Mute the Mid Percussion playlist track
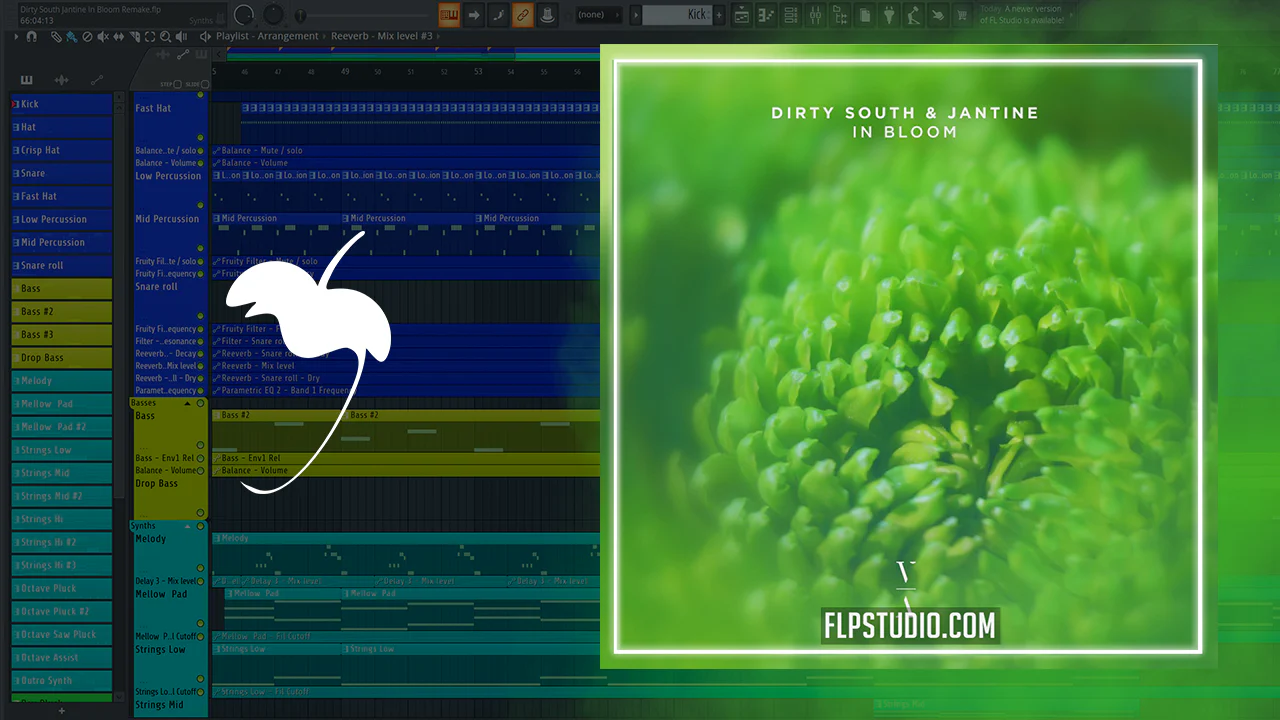The height and width of the screenshot is (720, 1280). [x=201, y=249]
